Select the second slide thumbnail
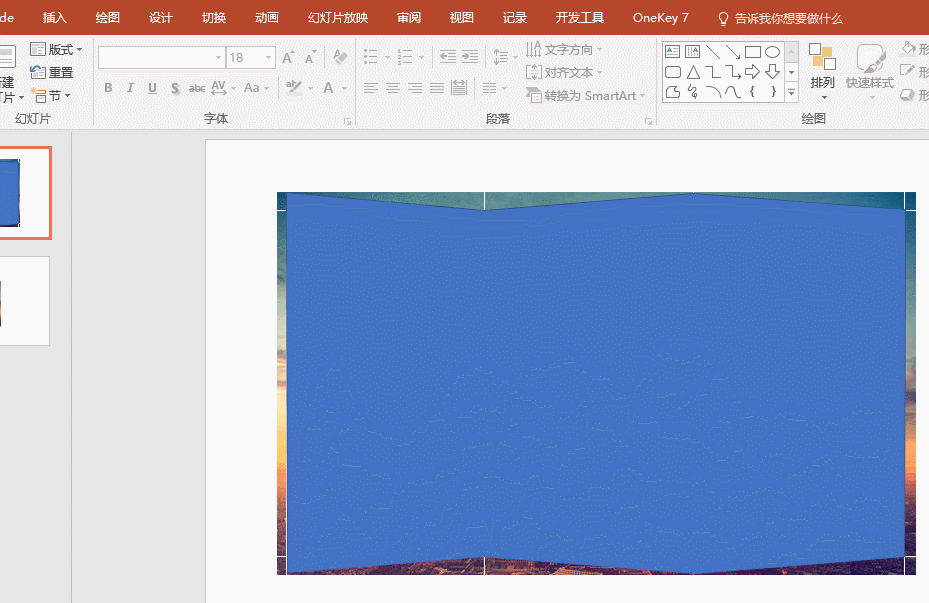 coord(24,301)
